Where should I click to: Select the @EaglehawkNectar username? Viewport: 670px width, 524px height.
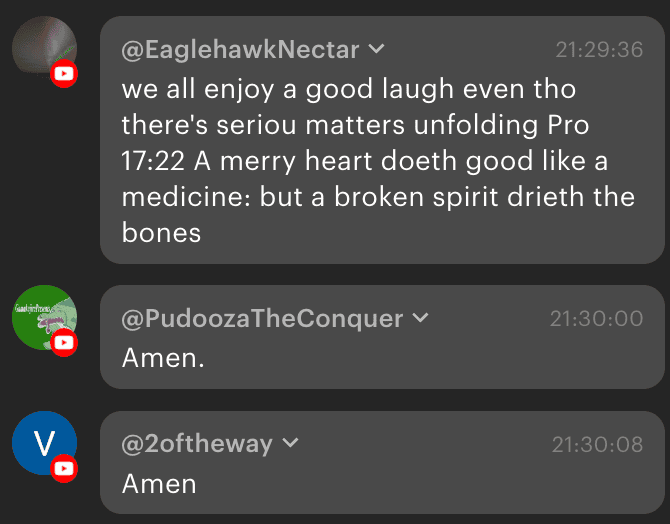[x=240, y=50]
